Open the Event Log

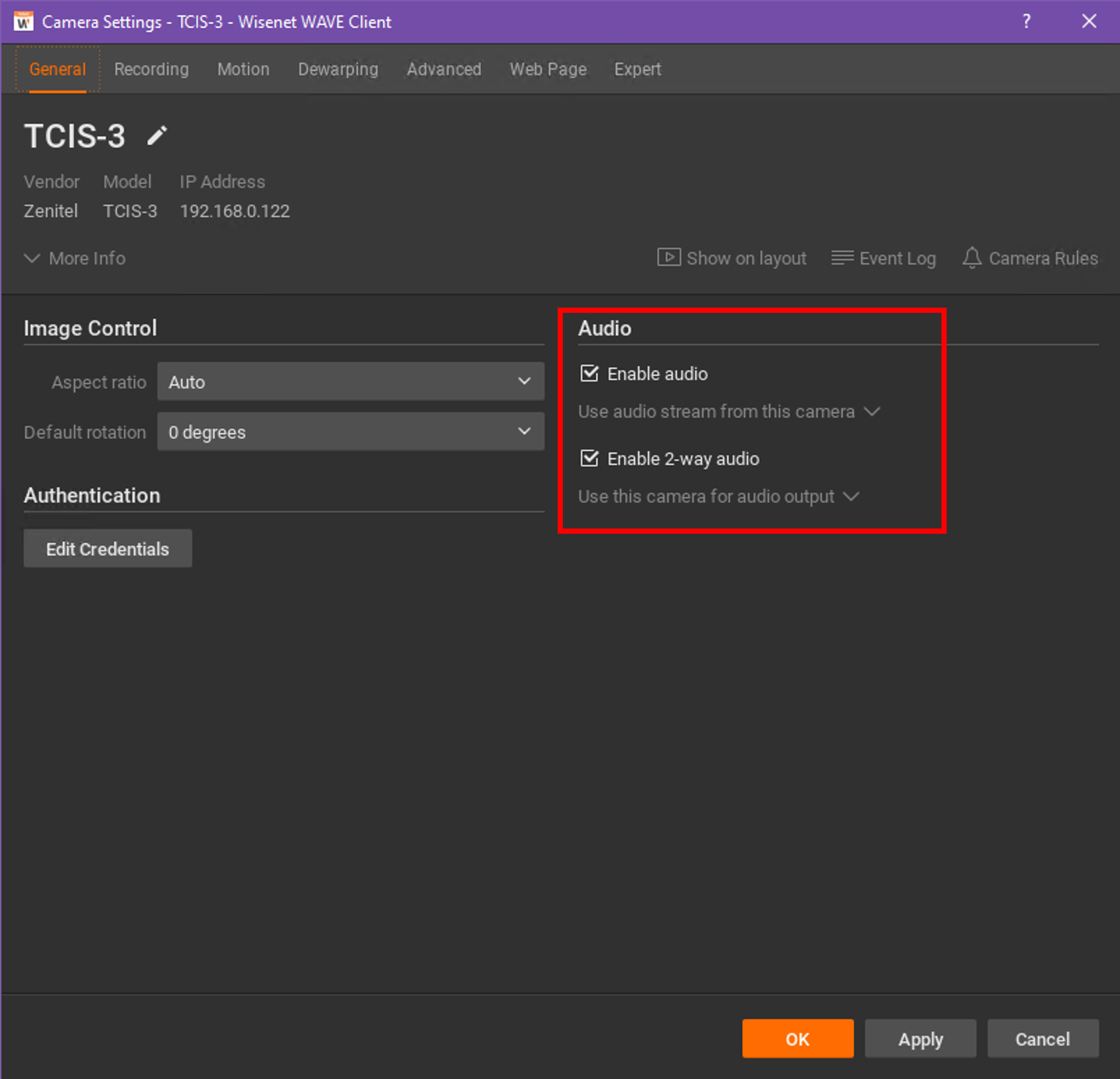click(x=883, y=259)
